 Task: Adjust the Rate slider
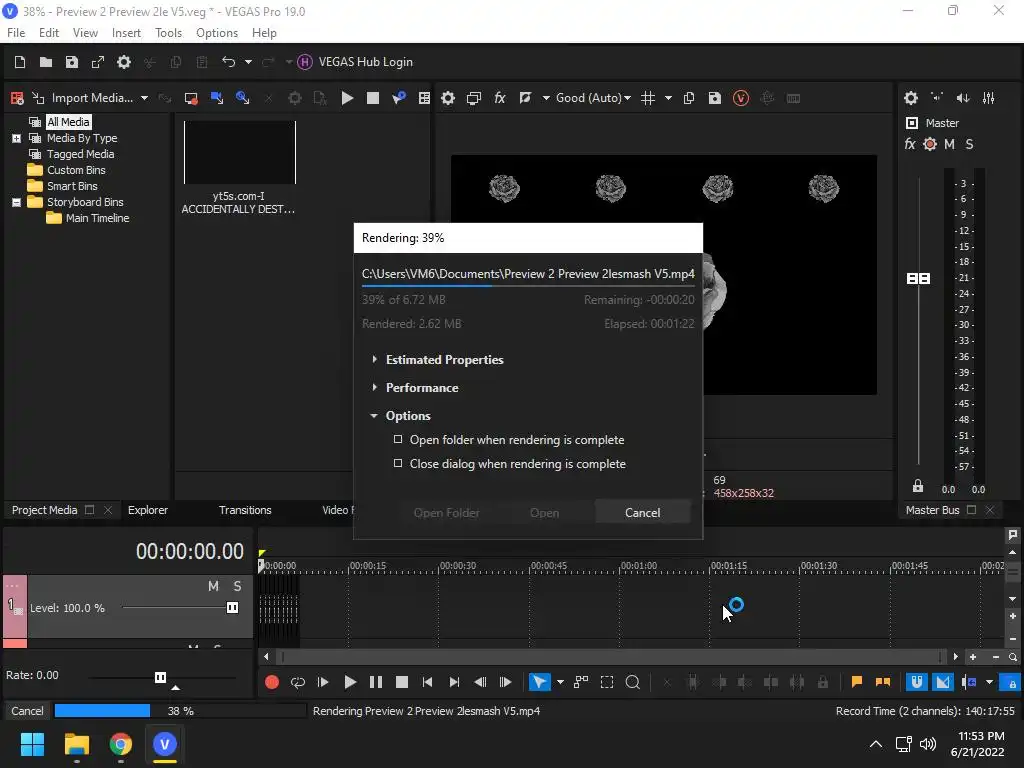160,677
